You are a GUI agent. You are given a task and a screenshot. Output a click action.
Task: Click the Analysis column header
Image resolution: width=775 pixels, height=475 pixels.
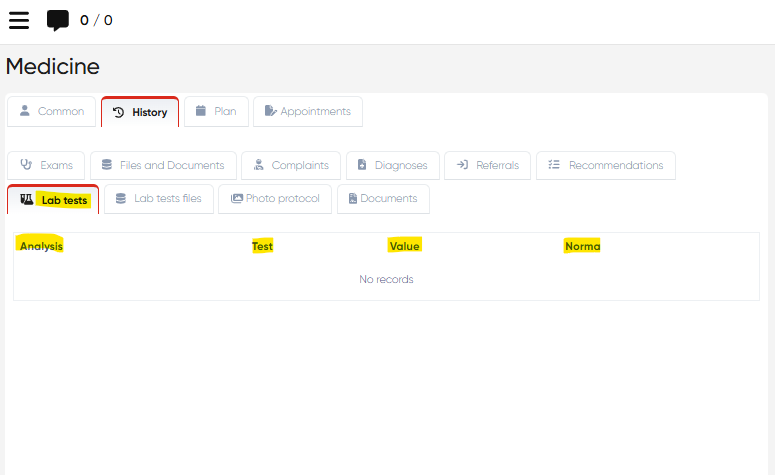41,246
